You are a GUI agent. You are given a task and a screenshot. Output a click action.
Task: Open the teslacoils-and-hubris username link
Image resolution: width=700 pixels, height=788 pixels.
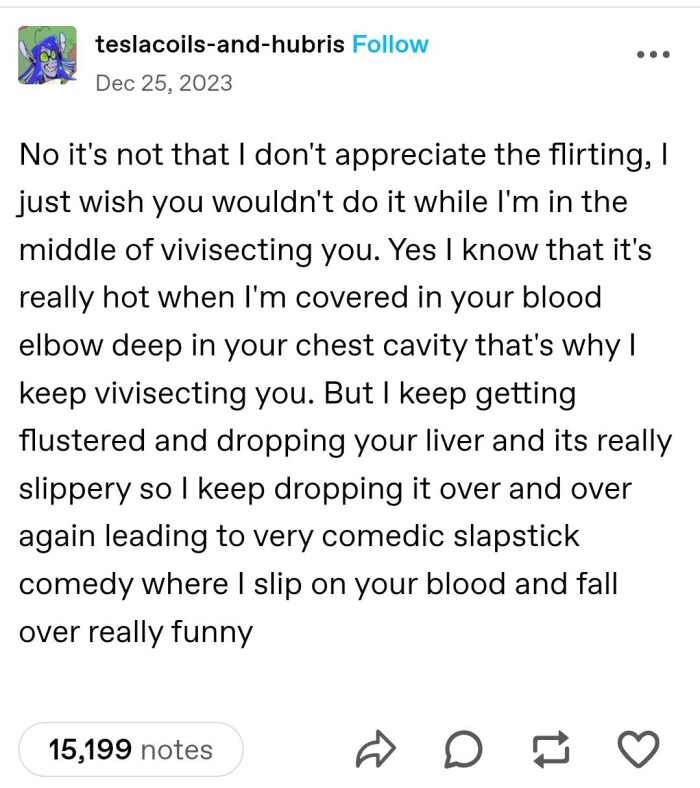click(220, 44)
